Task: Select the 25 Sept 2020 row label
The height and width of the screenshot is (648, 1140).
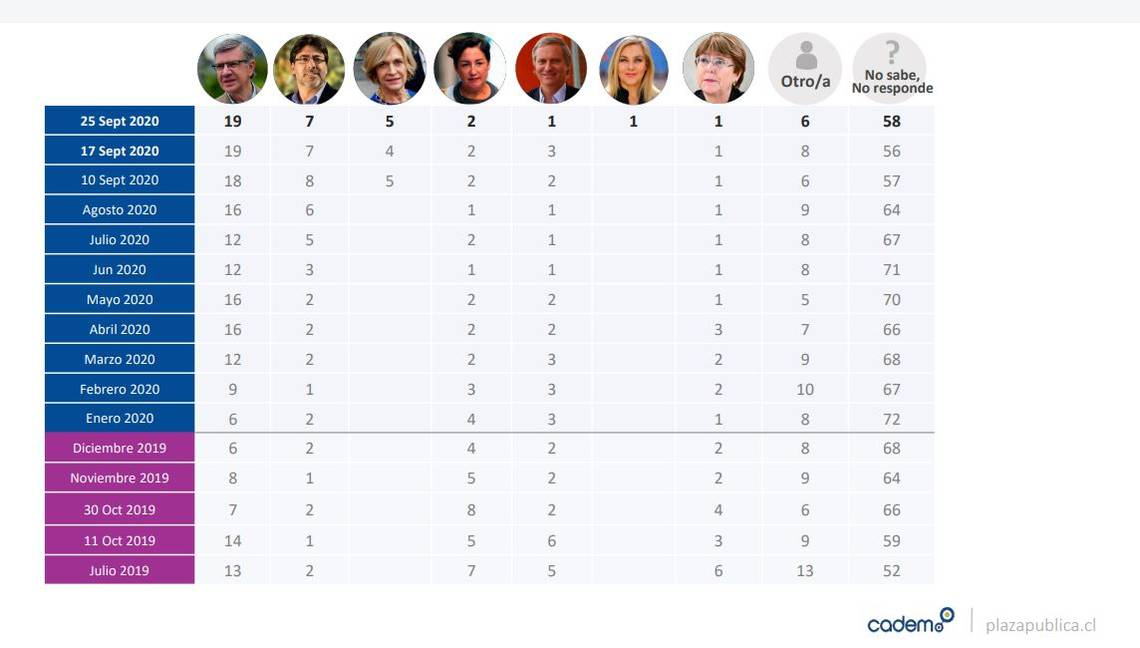Action: [119, 121]
